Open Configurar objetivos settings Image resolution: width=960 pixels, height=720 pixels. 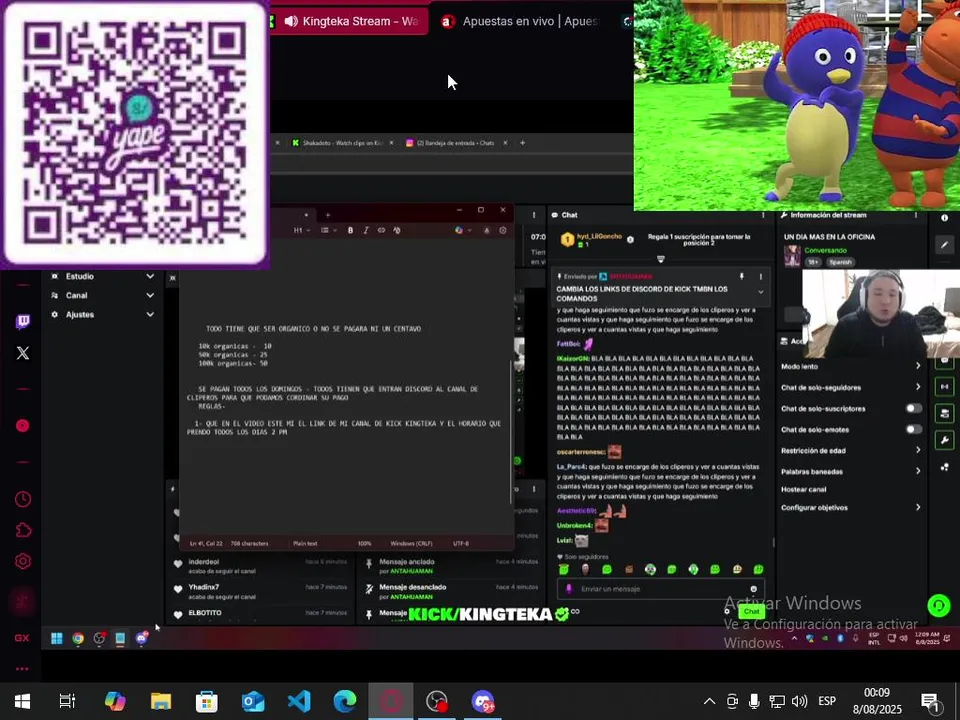pos(851,507)
